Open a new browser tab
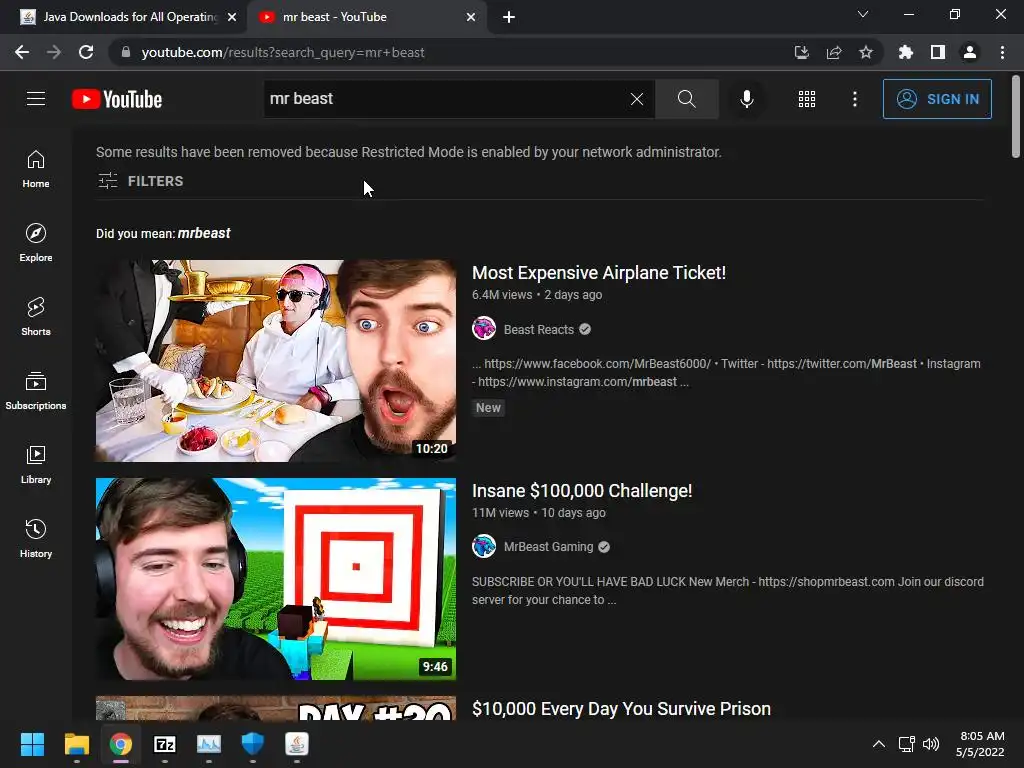This screenshot has width=1024, height=768. [x=509, y=17]
